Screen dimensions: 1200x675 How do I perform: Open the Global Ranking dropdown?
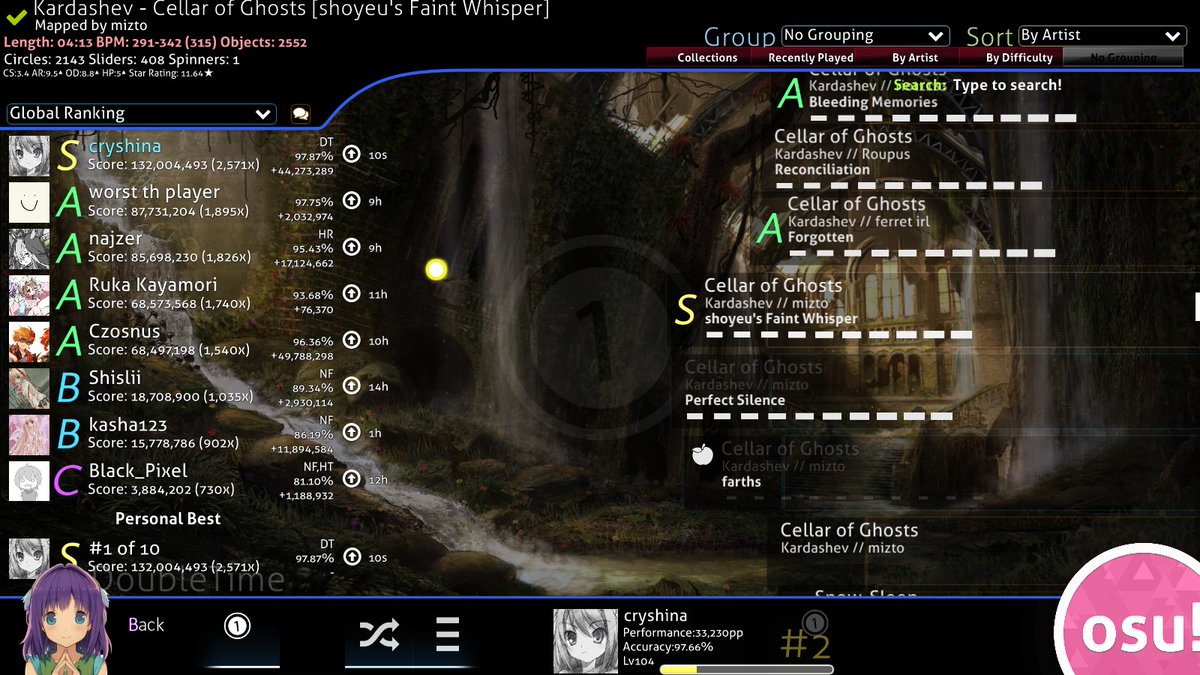pos(140,114)
